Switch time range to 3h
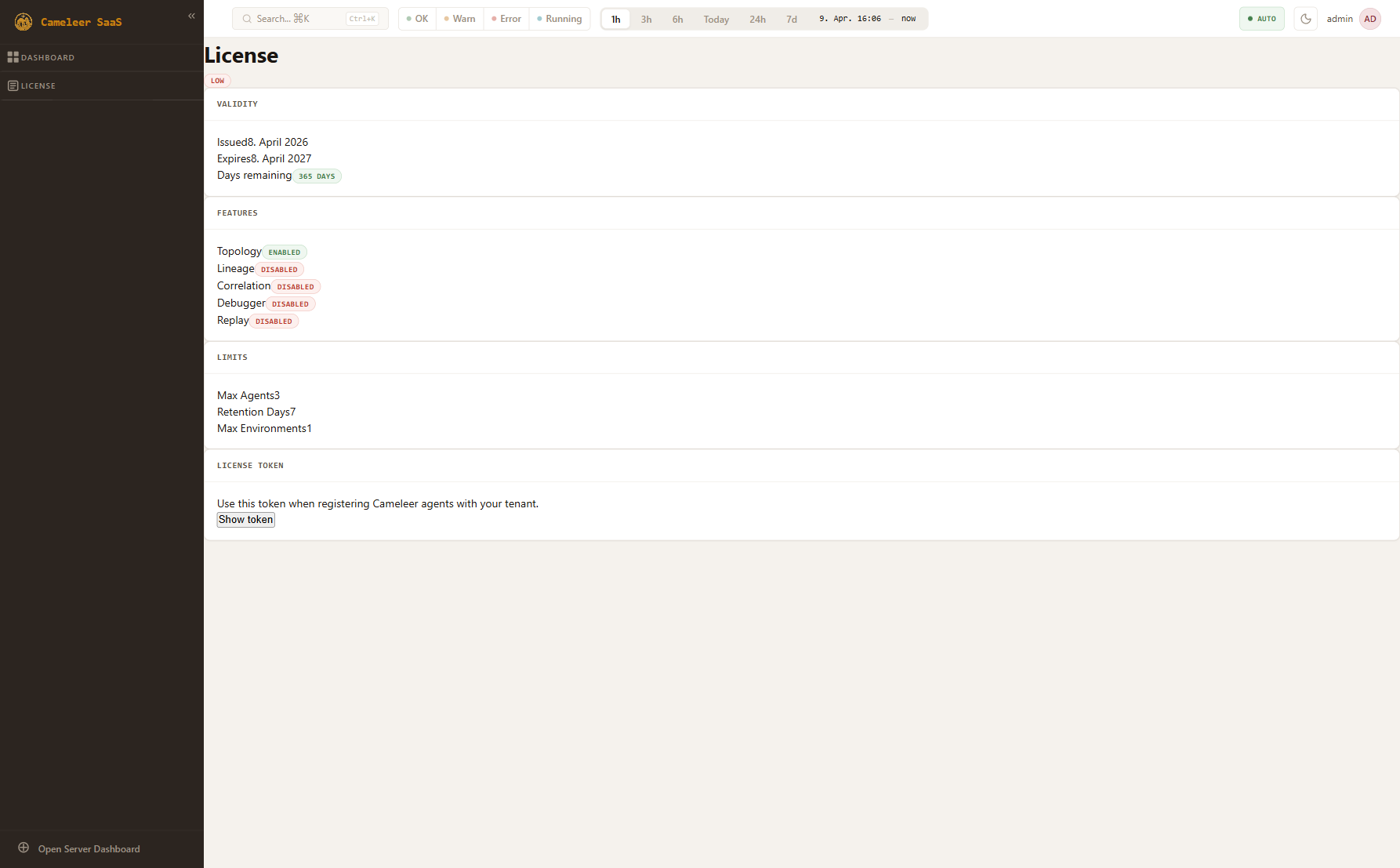1400x868 pixels. click(646, 20)
